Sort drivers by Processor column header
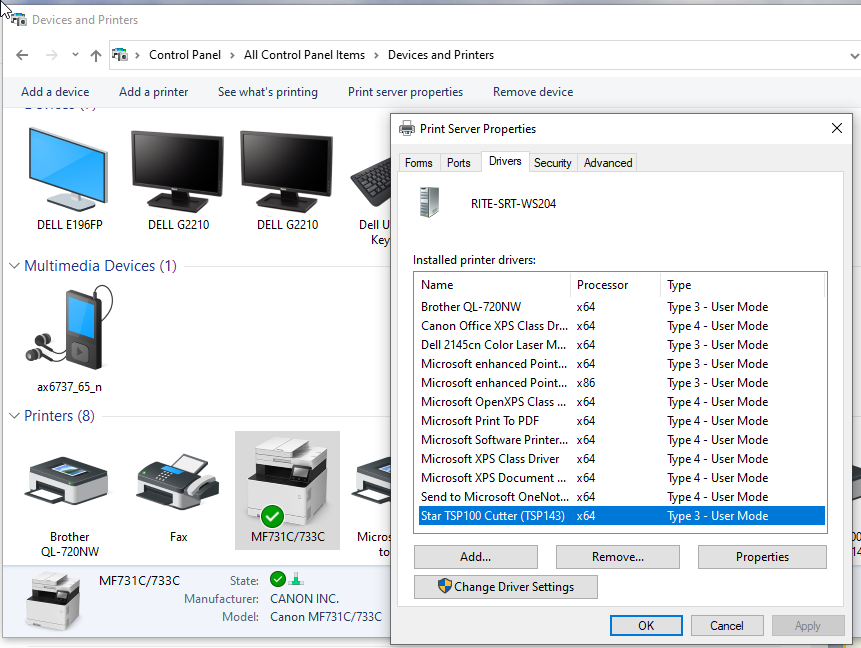 616,285
